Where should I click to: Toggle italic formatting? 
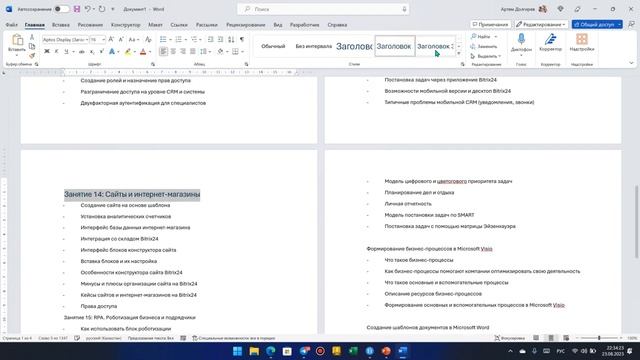coord(56,52)
